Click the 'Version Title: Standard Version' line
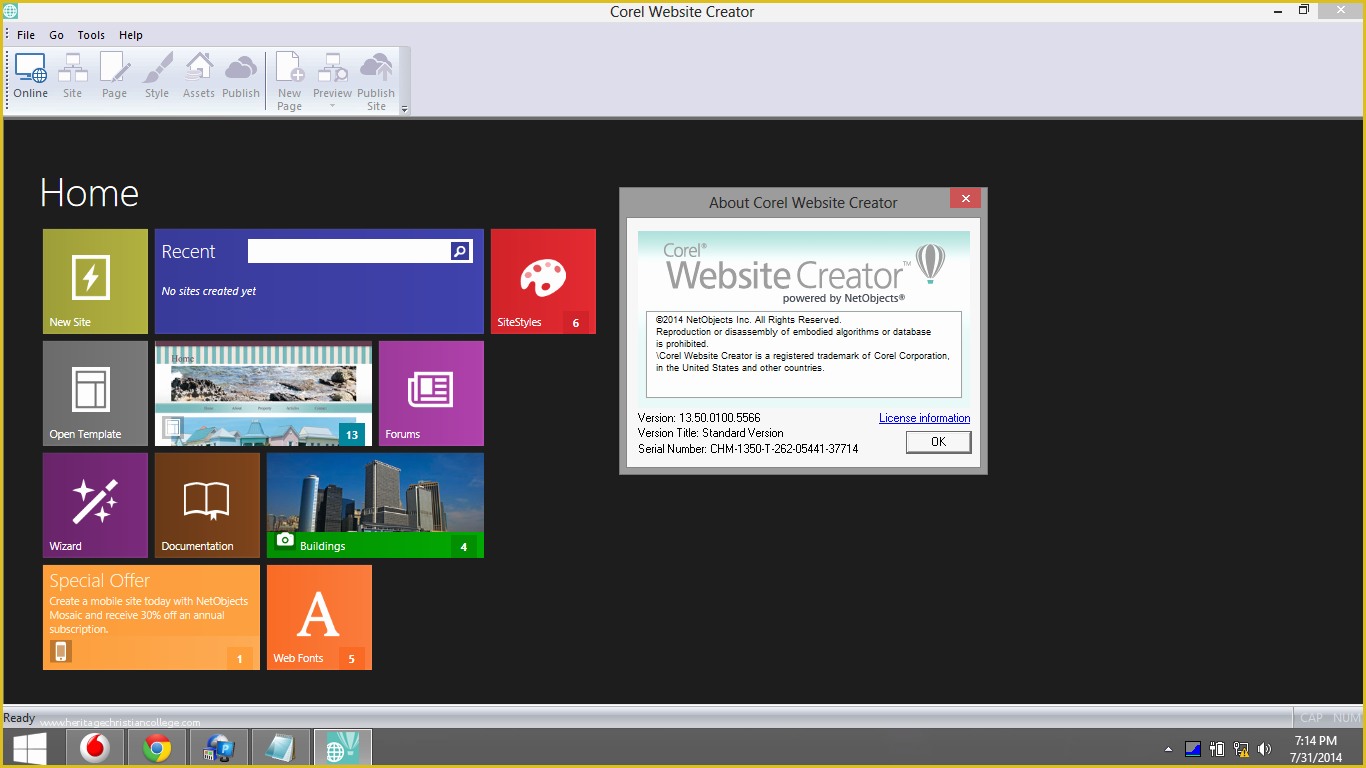This screenshot has width=1366, height=768. coord(711,433)
